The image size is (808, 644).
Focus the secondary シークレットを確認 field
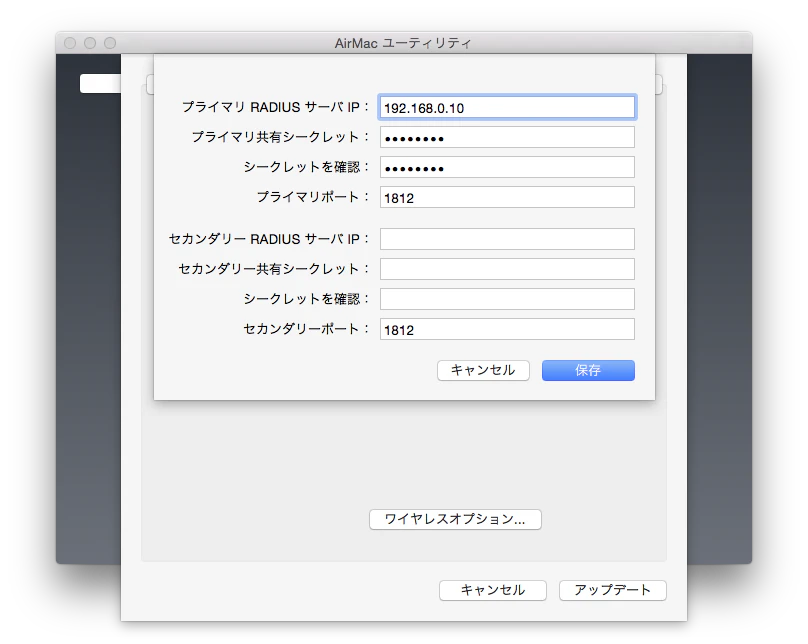[507, 299]
